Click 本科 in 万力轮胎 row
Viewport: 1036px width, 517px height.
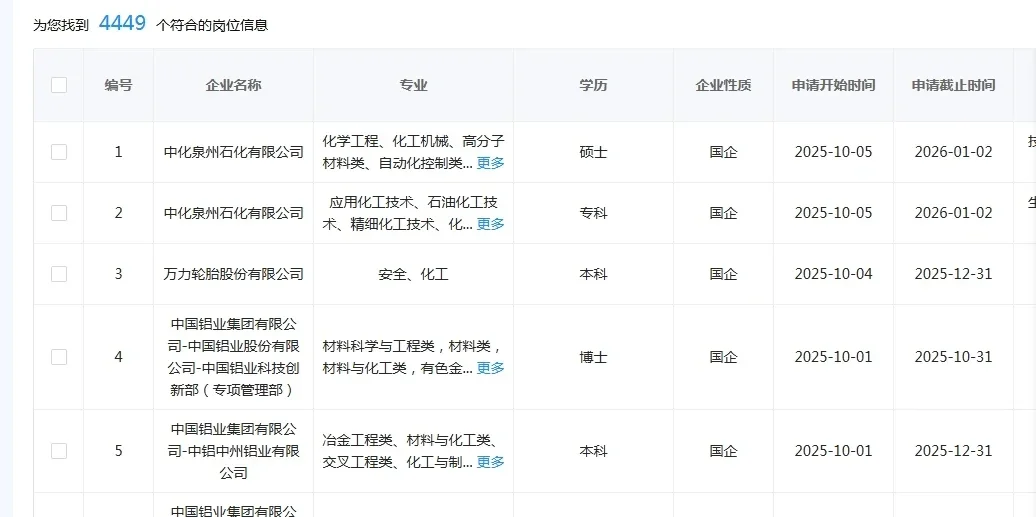pyautogui.click(x=593, y=274)
